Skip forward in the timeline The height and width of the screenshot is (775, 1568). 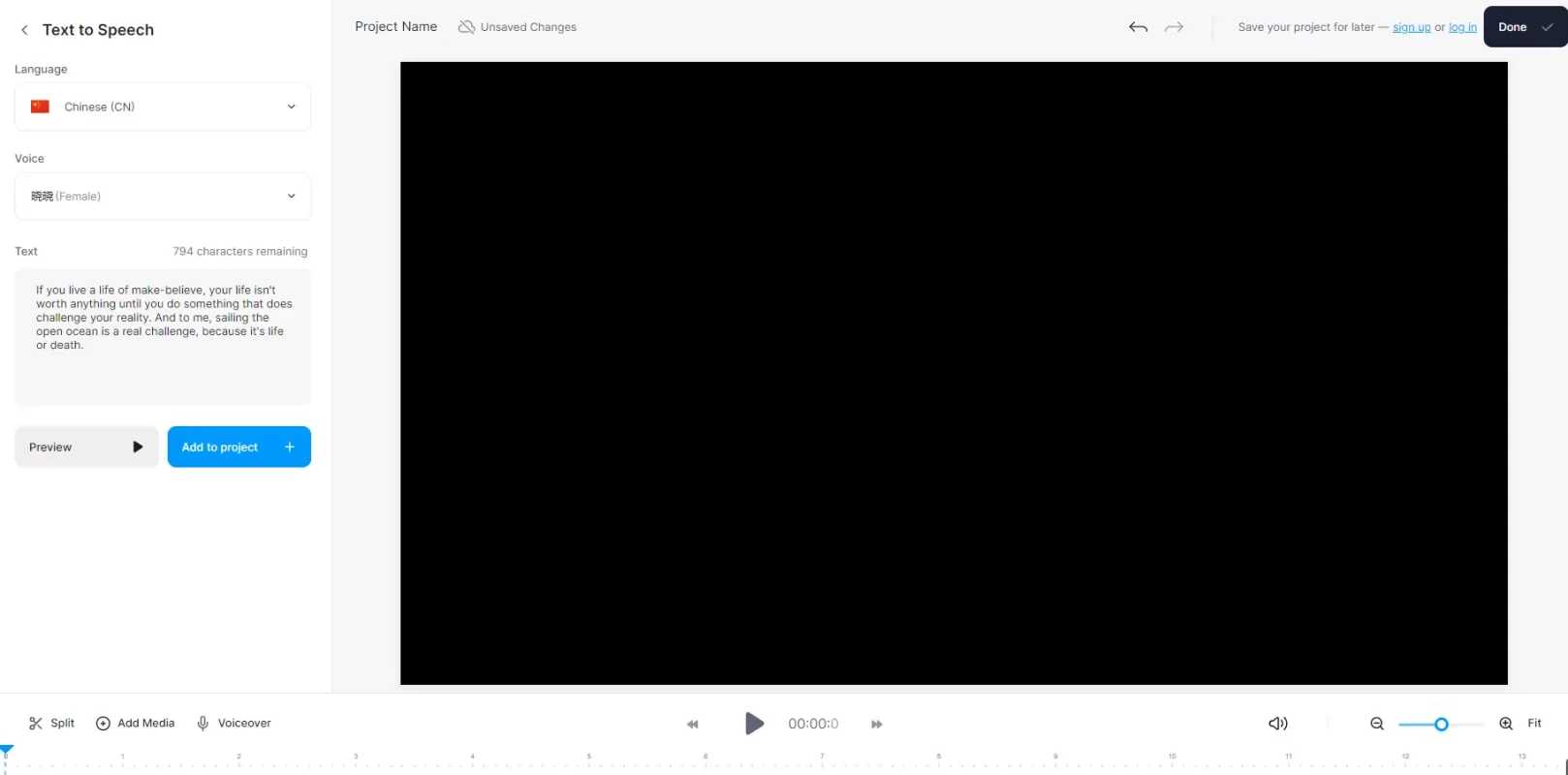pyautogui.click(x=876, y=724)
